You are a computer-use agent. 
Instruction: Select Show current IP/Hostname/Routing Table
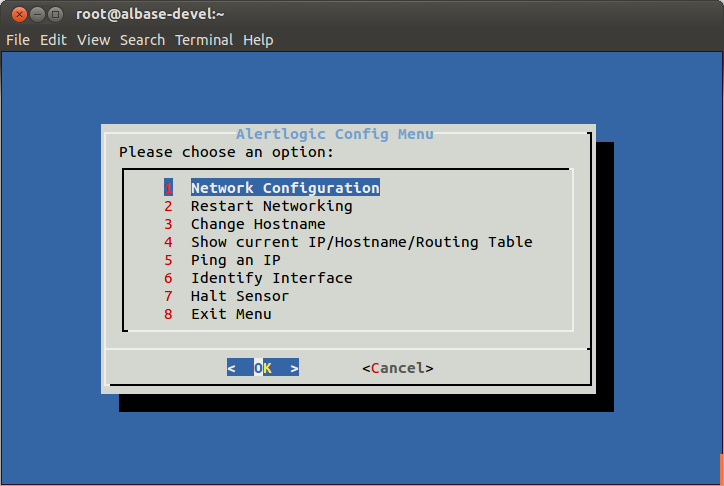(x=362, y=242)
